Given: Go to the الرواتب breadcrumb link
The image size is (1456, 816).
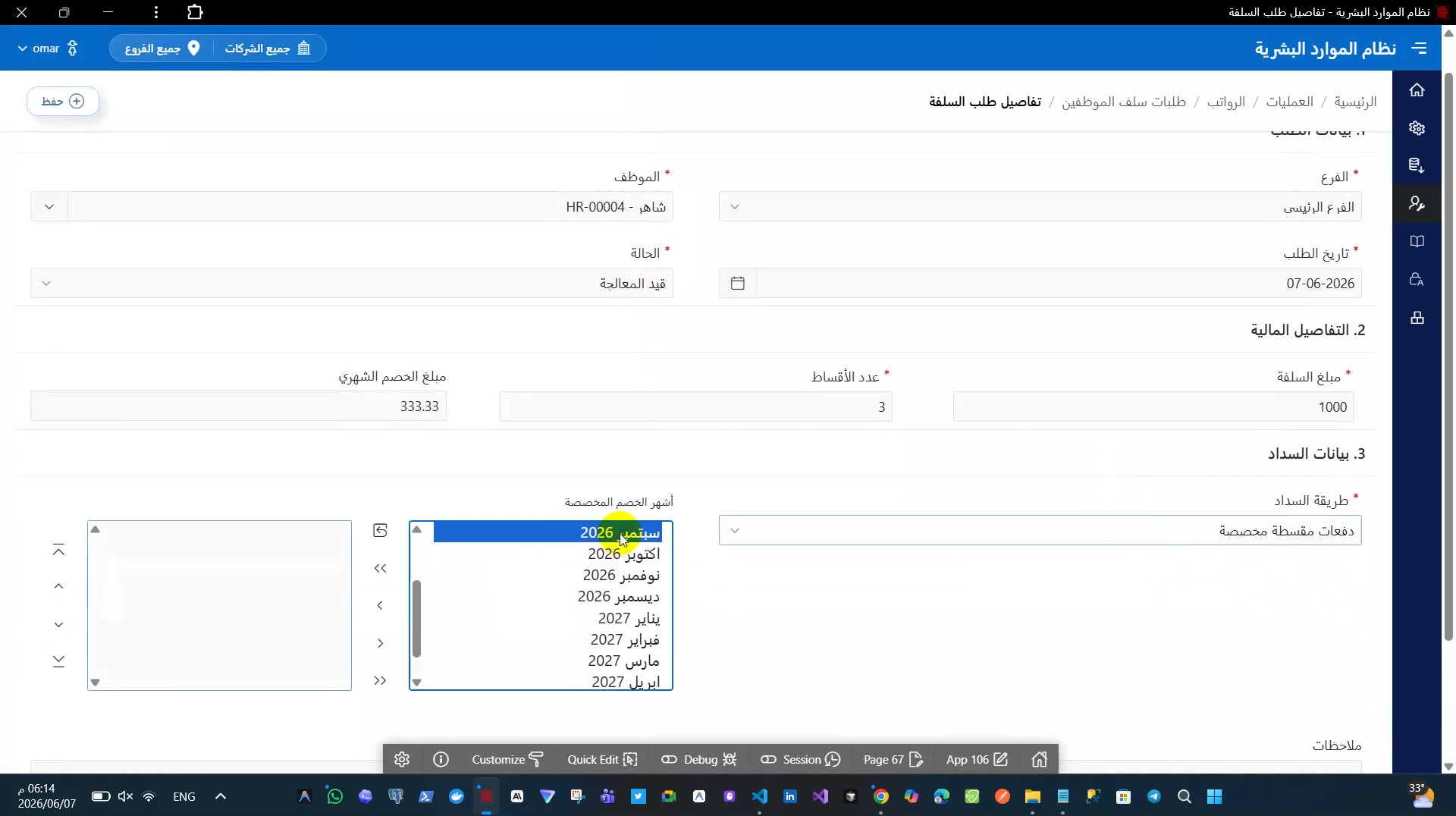Looking at the screenshot, I should coord(1226,102).
